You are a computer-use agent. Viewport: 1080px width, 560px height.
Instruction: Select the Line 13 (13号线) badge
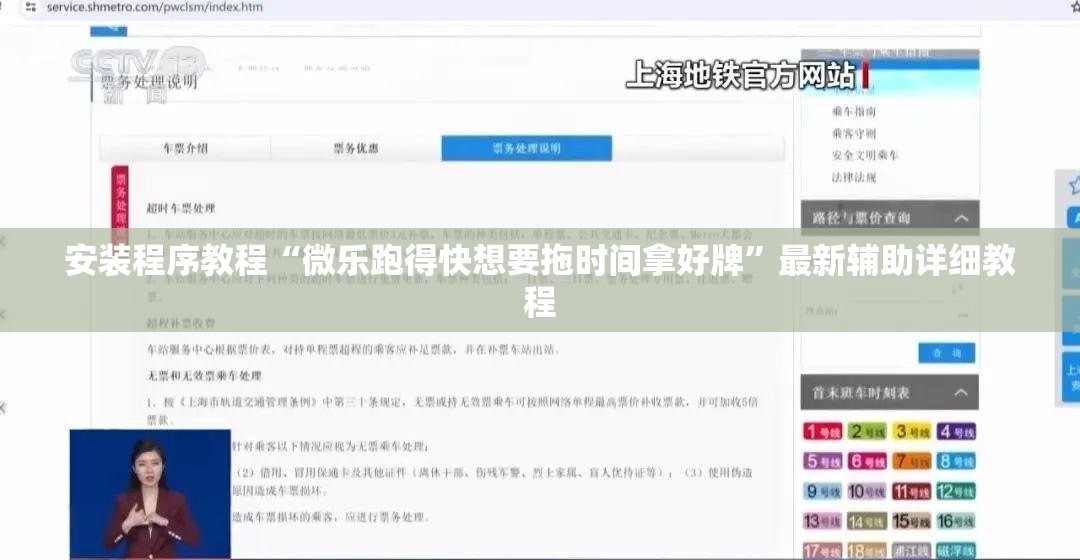(822, 521)
